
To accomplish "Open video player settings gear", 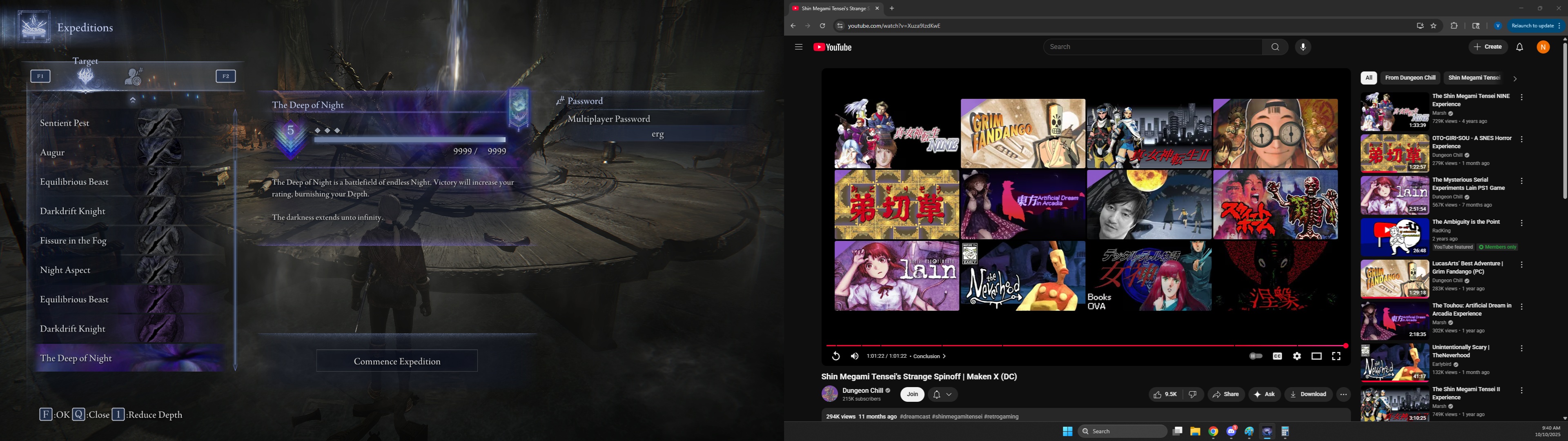I will [1296, 356].
